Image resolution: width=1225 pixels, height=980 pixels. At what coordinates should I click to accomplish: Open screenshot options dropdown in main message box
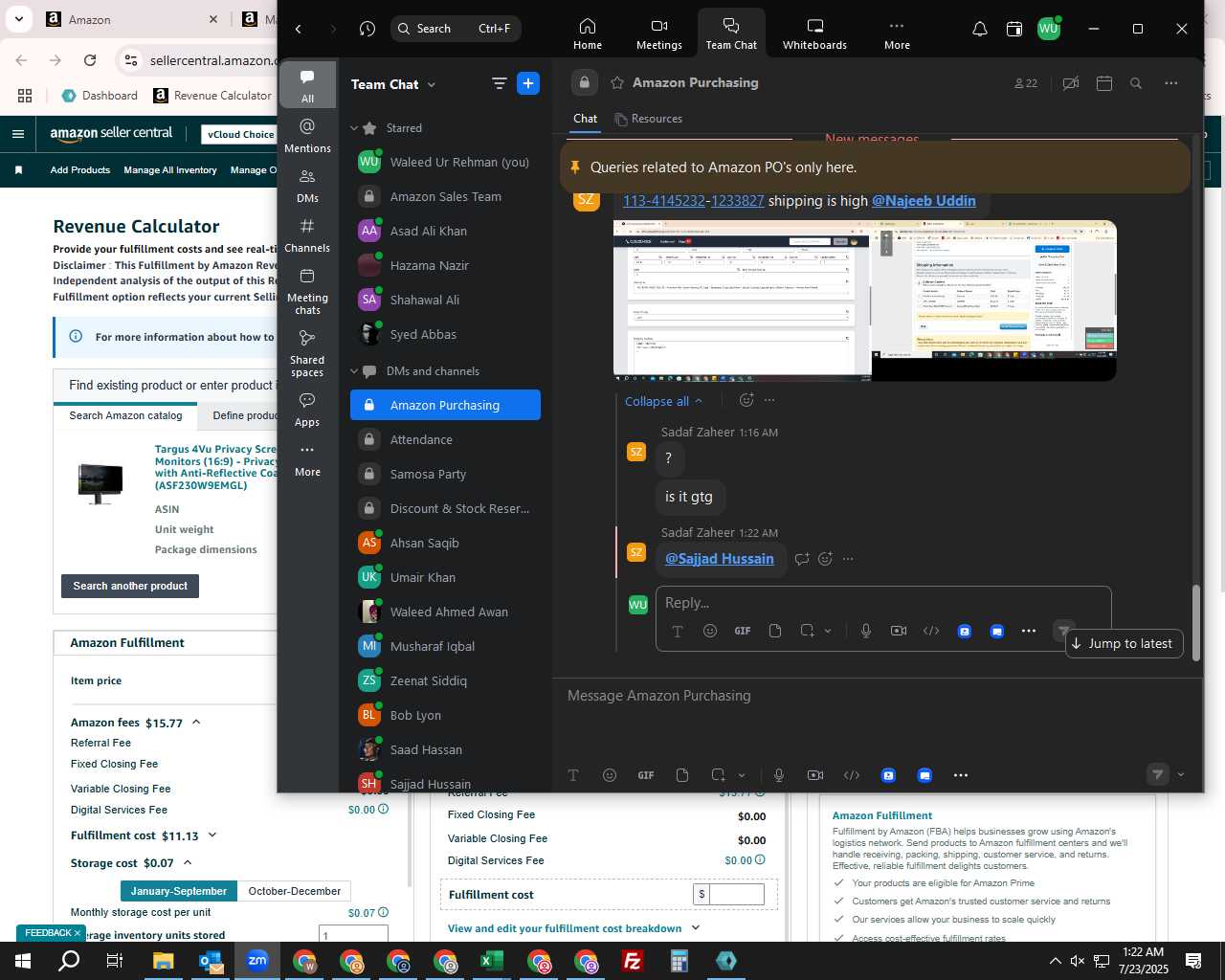click(742, 775)
